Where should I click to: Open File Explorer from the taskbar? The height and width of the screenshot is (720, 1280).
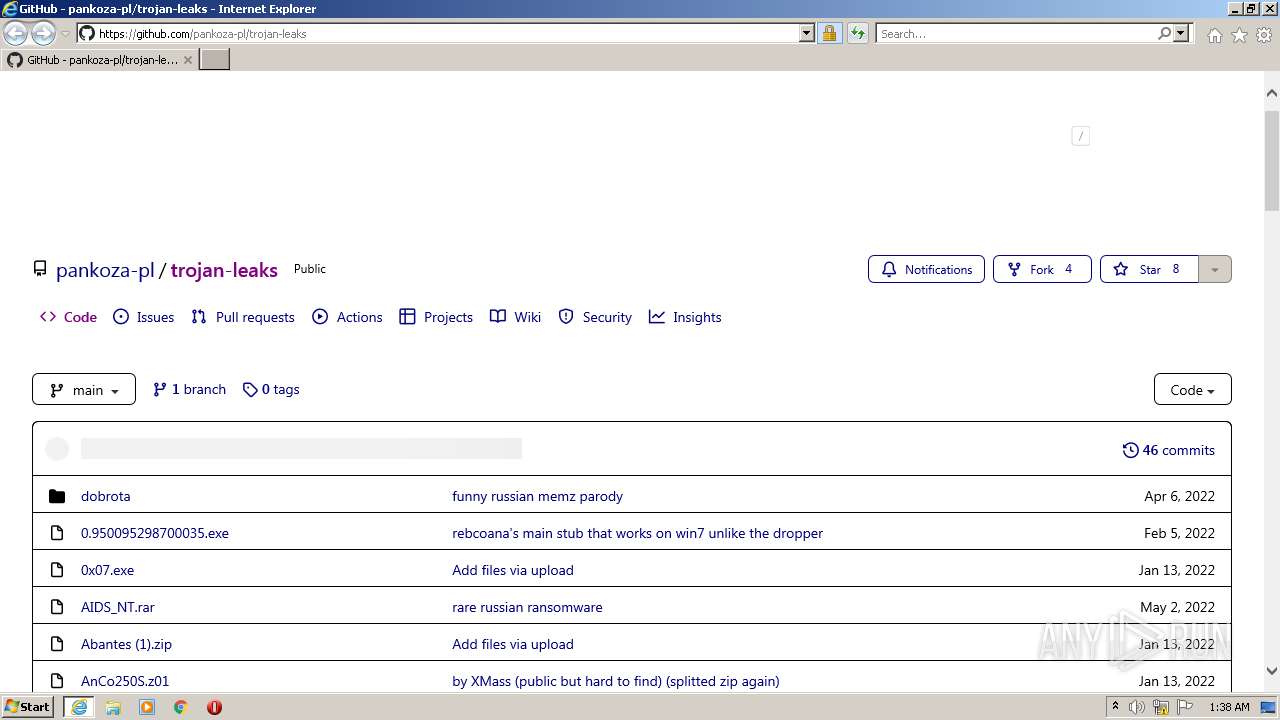tap(113, 707)
